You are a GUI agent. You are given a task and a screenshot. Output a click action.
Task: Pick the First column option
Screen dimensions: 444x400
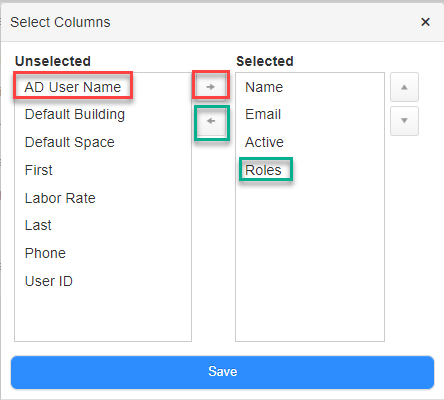tap(39, 170)
